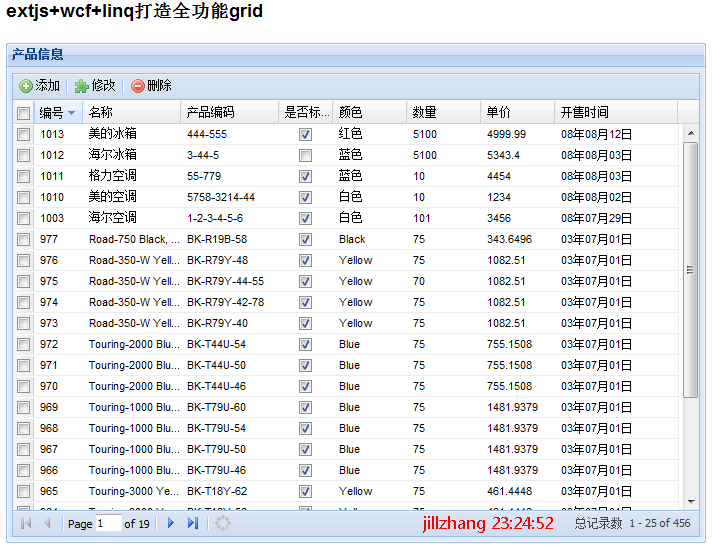Go to the first page
The height and width of the screenshot is (547, 712).
[26, 523]
